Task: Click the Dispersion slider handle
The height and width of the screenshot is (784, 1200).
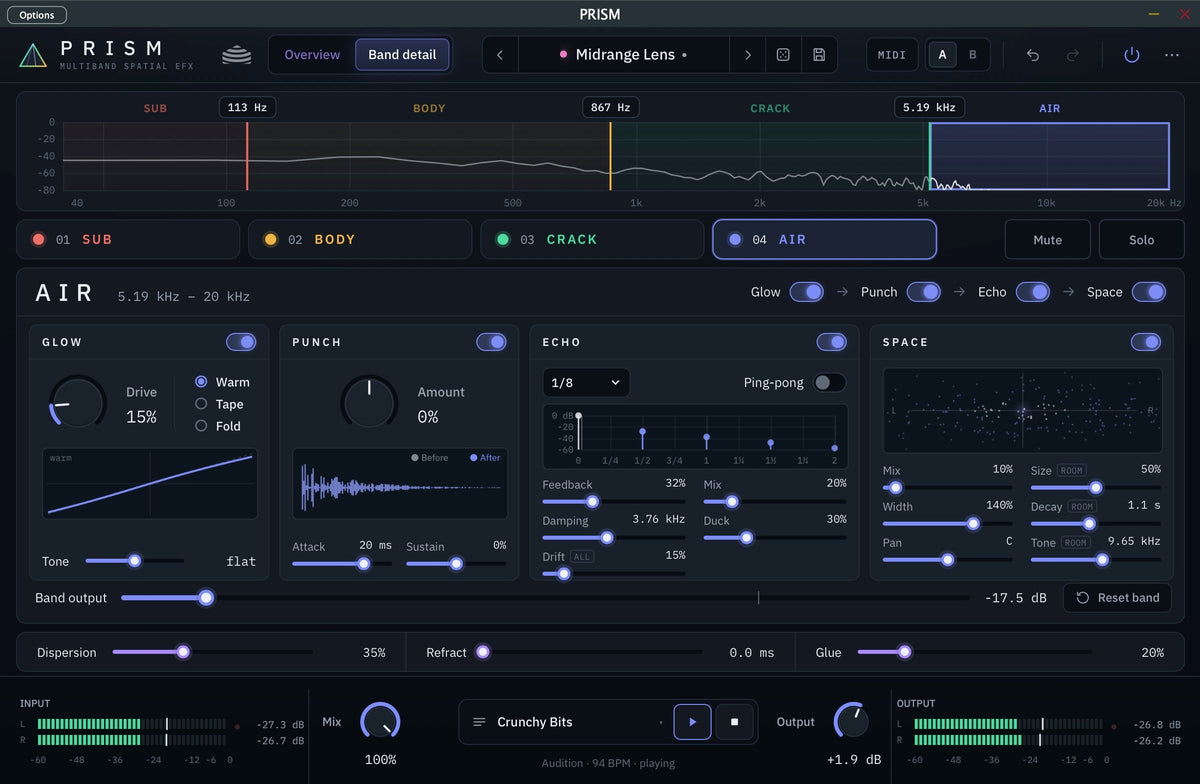Action: [183, 652]
